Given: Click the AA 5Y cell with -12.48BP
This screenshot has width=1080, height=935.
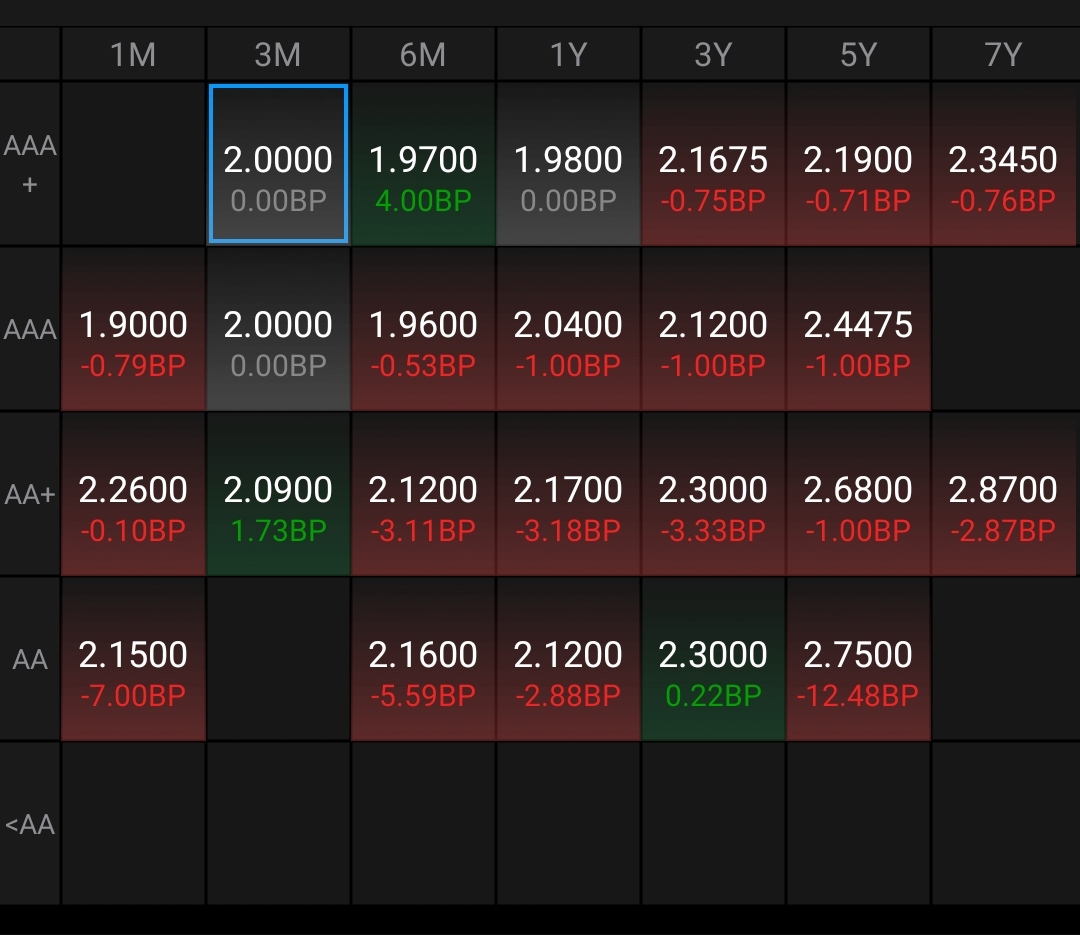Looking at the screenshot, I should (858, 659).
